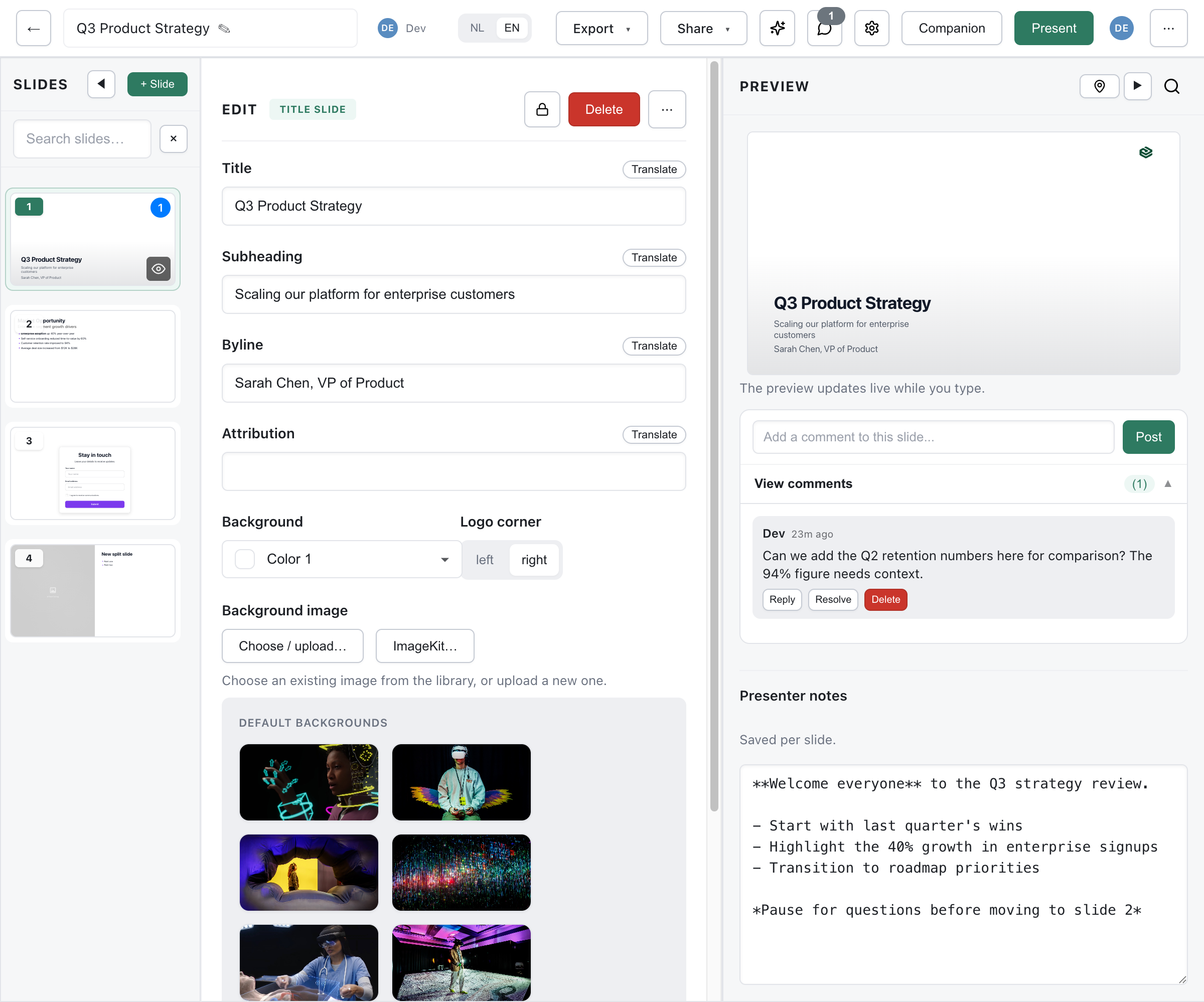Viewport: 1204px width, 1002px height.
Task: Choose the colorful light strands background
Action: tap(462, 873)
